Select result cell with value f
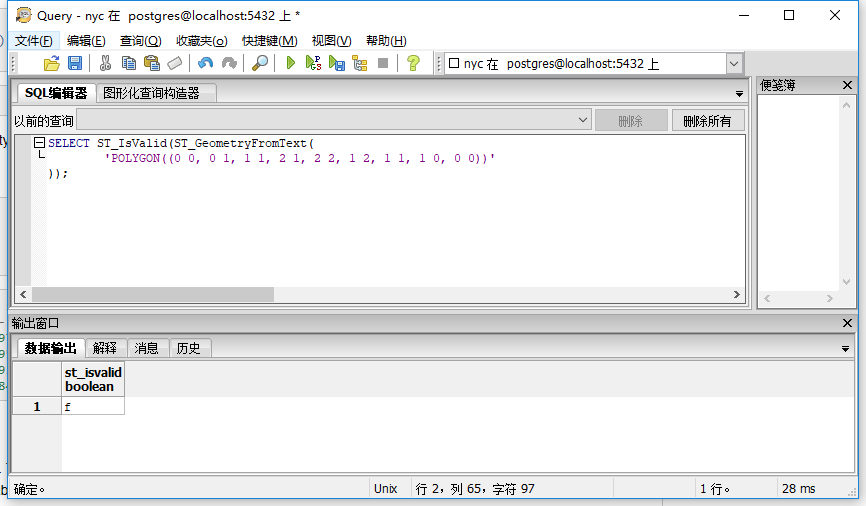 (x=93, y=407)
